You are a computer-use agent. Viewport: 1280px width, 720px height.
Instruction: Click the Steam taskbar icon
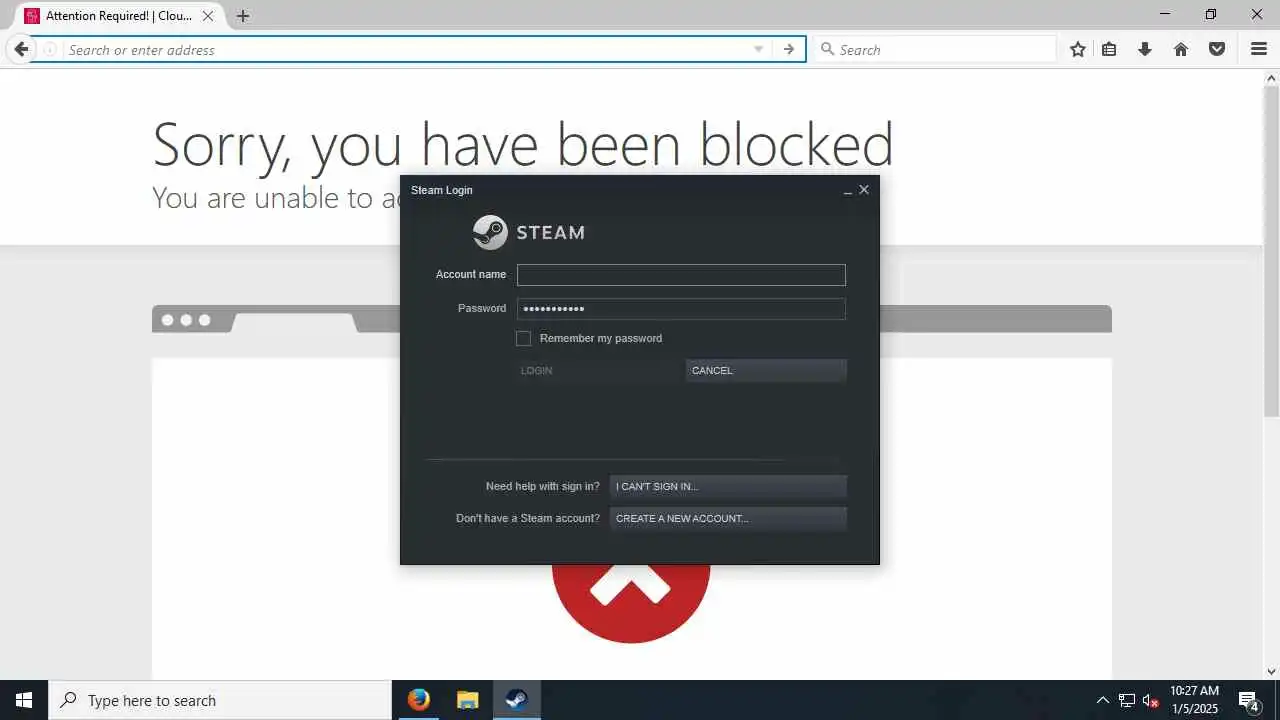click(516, 700)
